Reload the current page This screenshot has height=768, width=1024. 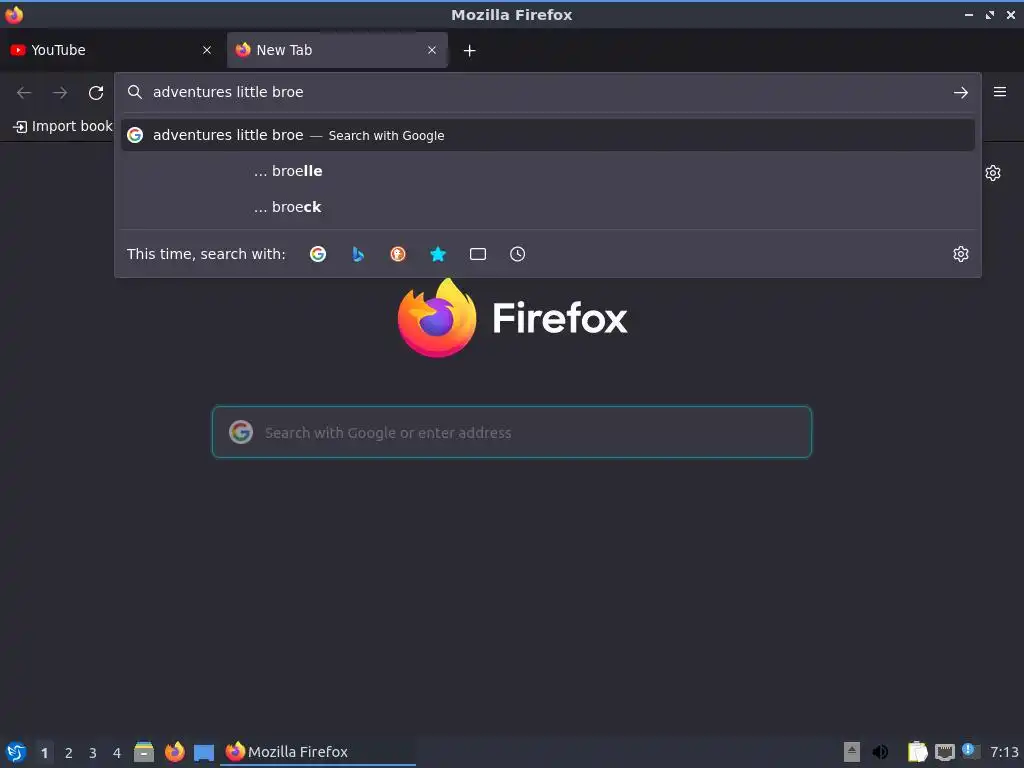(x=96, y=93)
